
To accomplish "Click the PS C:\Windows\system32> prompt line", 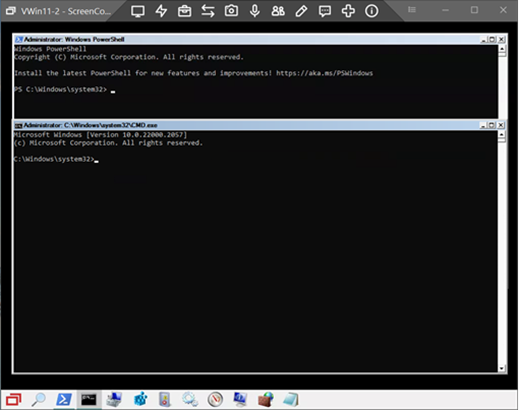I will click(60, 89).
